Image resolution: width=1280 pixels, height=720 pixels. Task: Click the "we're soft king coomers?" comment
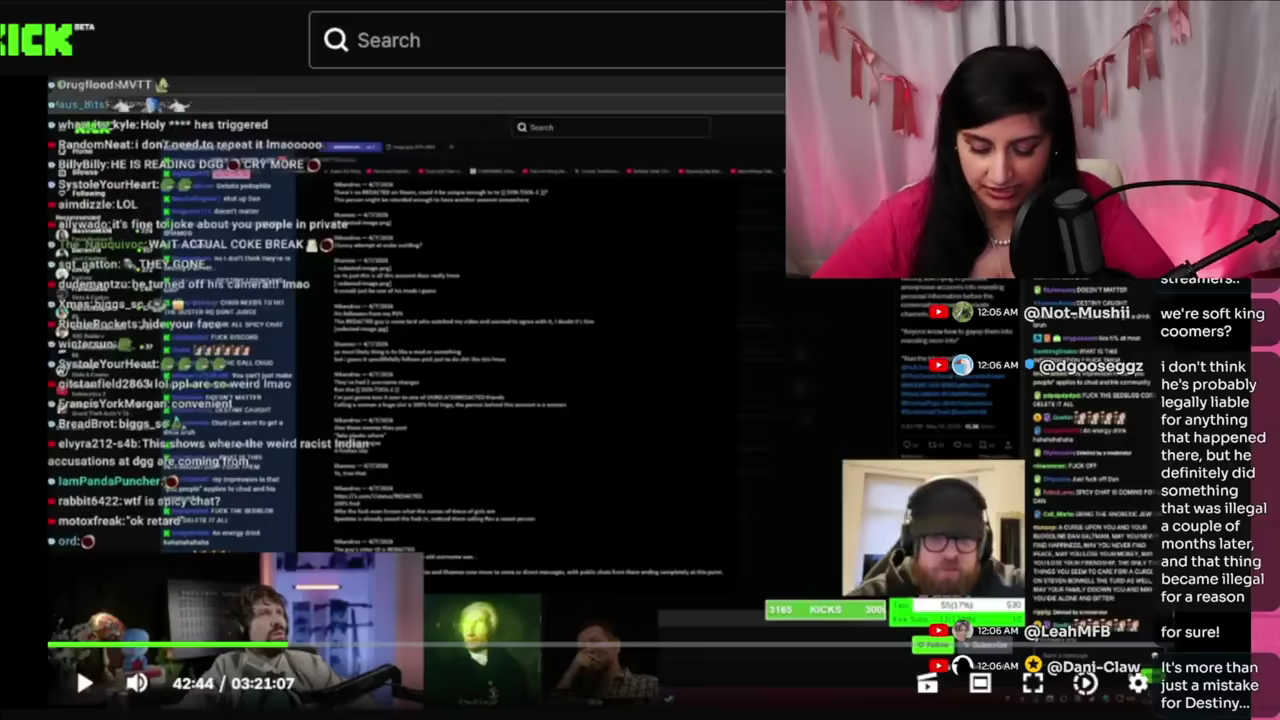click(1212, 322)
